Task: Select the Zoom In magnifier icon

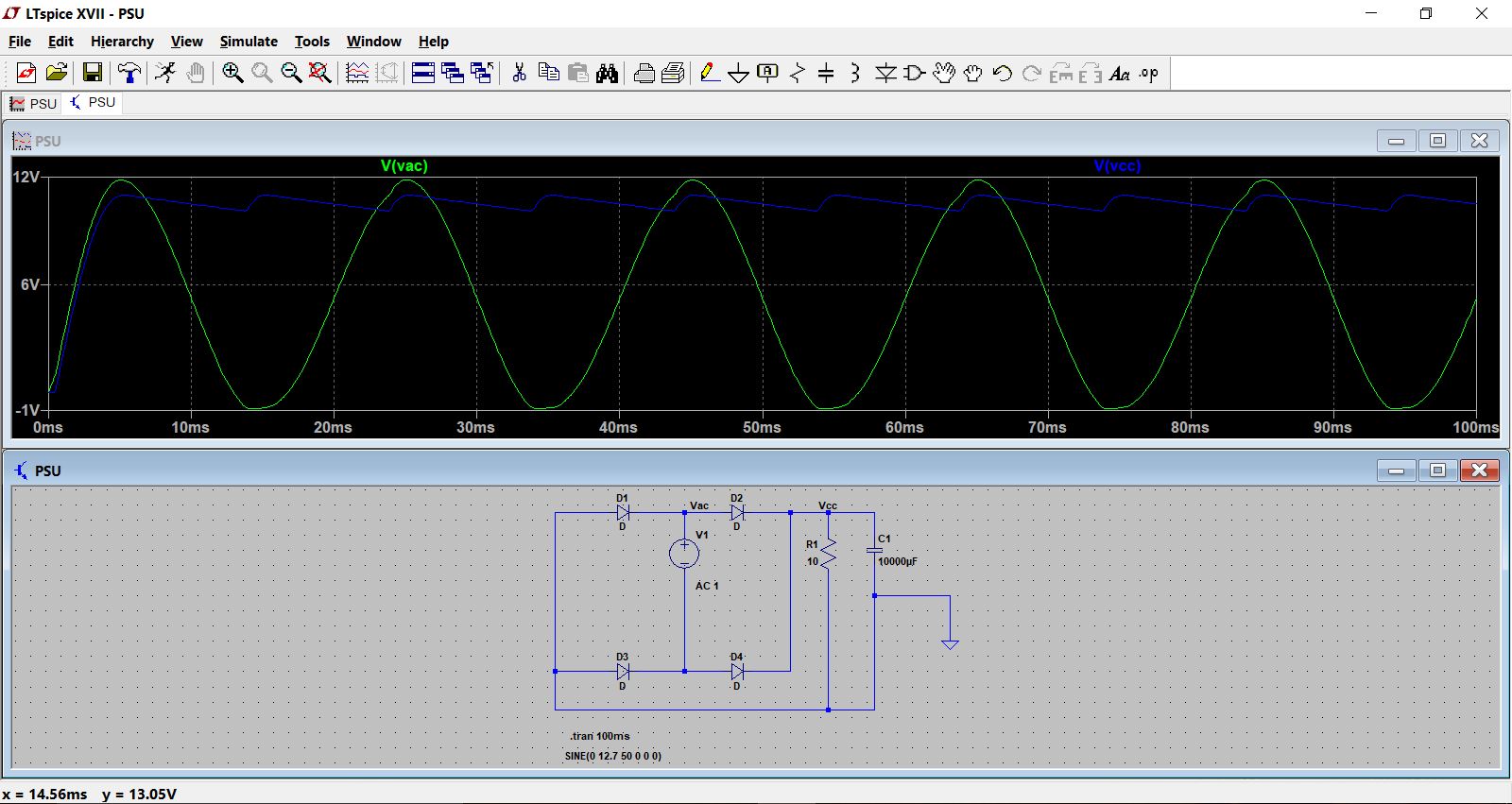Action: [232, 73]
